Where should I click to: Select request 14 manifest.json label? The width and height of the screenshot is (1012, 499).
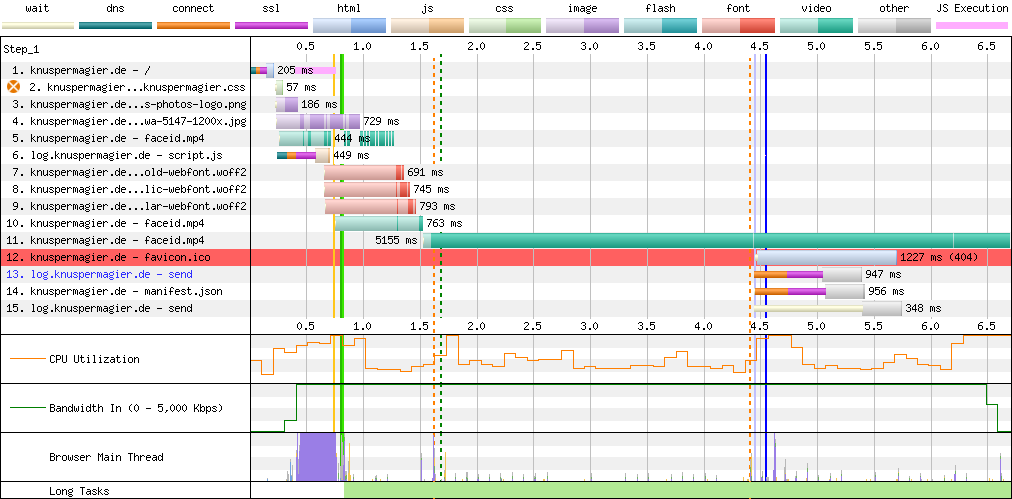[114, 291]
